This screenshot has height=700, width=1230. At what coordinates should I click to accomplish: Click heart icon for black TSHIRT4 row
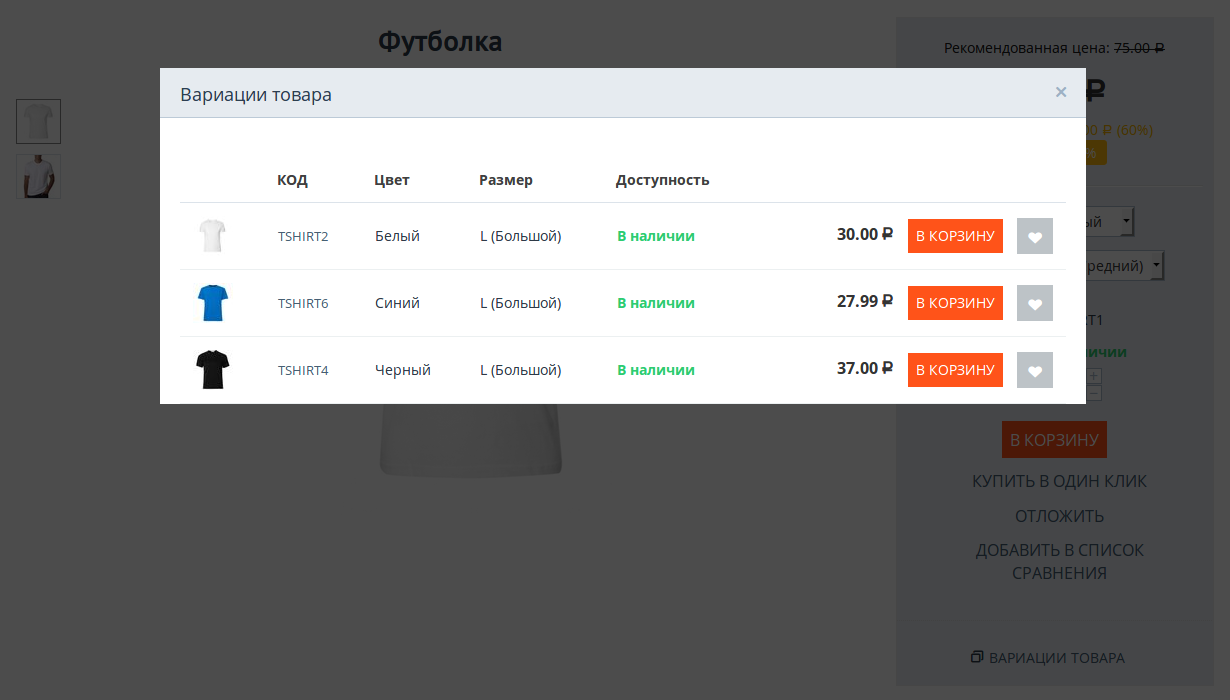pos(1034,371)
